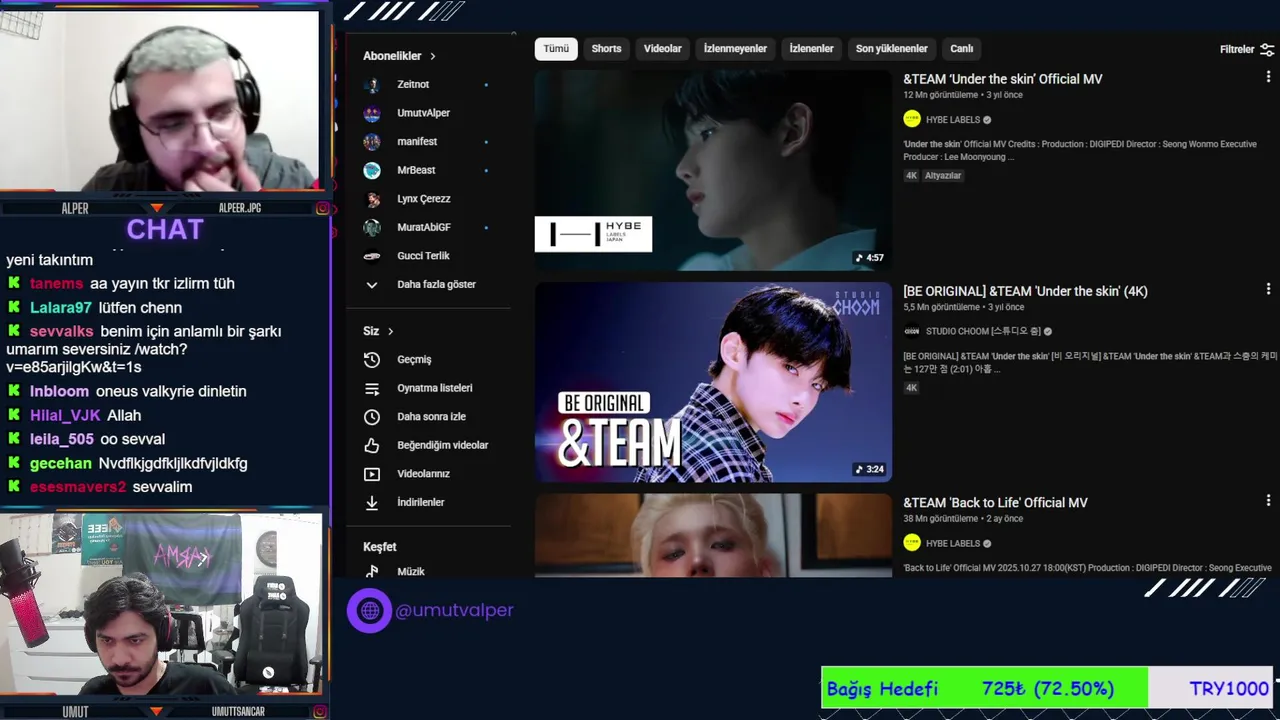Click chat username gecehan

pyautogui.click(x=61, y=464)
